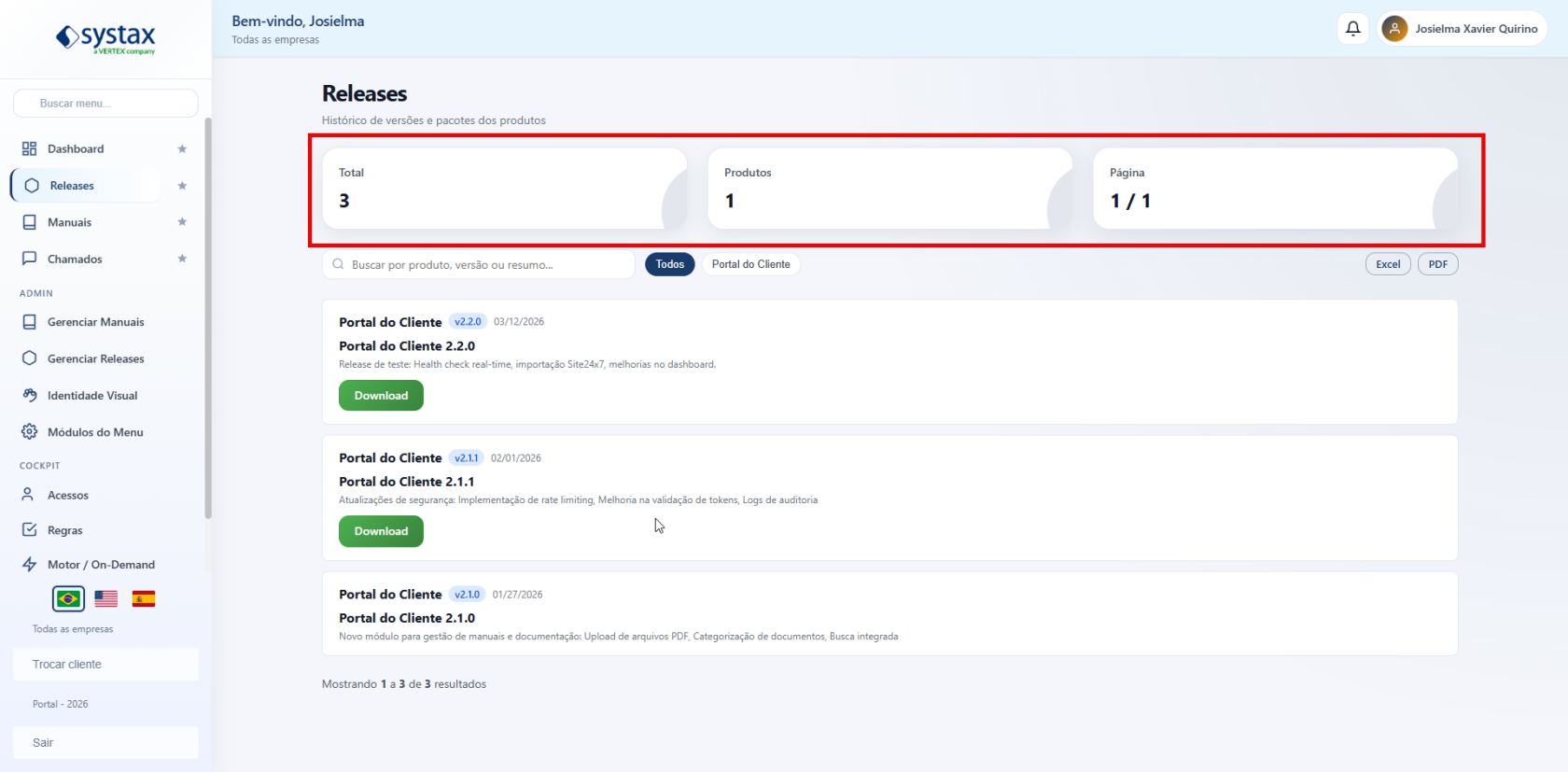Viewport: 1568px width, 772px height.
Task: Click the 'Release de teste' summary of version 2.2.0
Action: 527,364
